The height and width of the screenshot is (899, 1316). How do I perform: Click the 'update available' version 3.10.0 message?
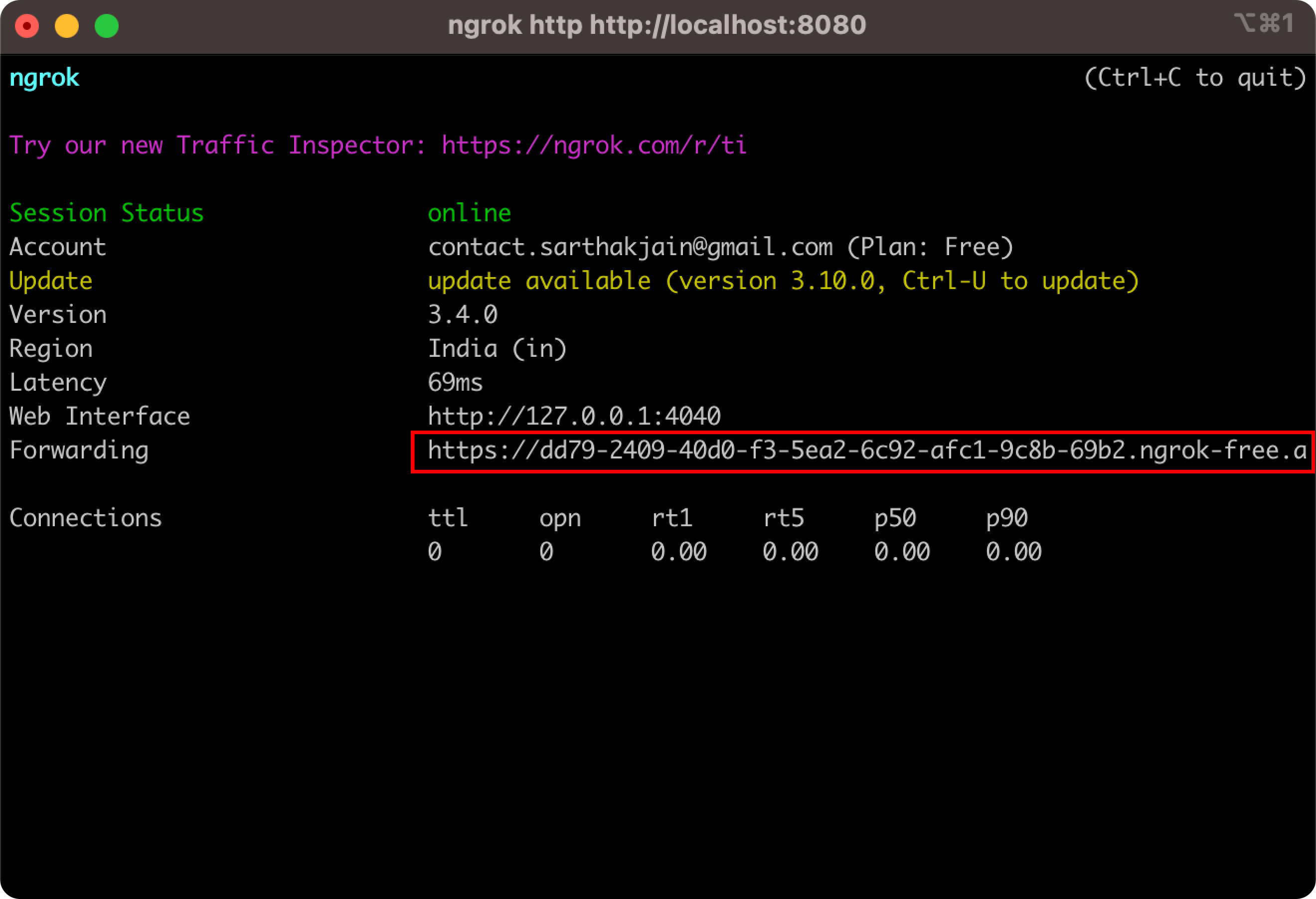click(x=783, y=282)
